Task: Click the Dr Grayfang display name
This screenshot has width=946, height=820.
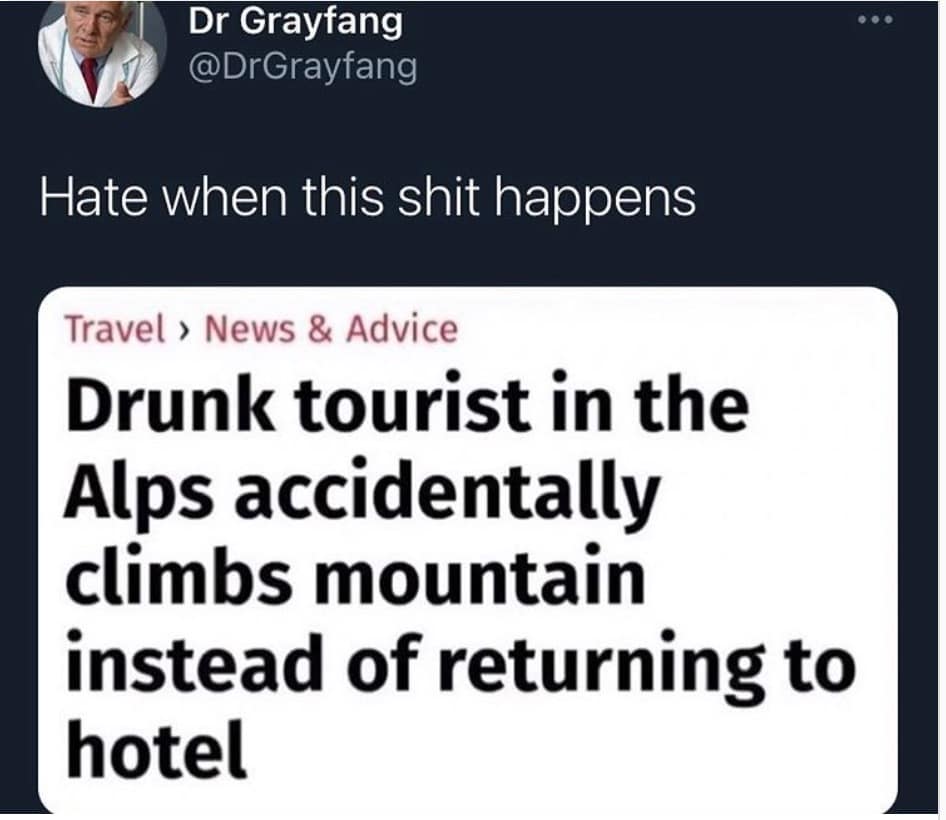Action: click(x=295, y=22)
